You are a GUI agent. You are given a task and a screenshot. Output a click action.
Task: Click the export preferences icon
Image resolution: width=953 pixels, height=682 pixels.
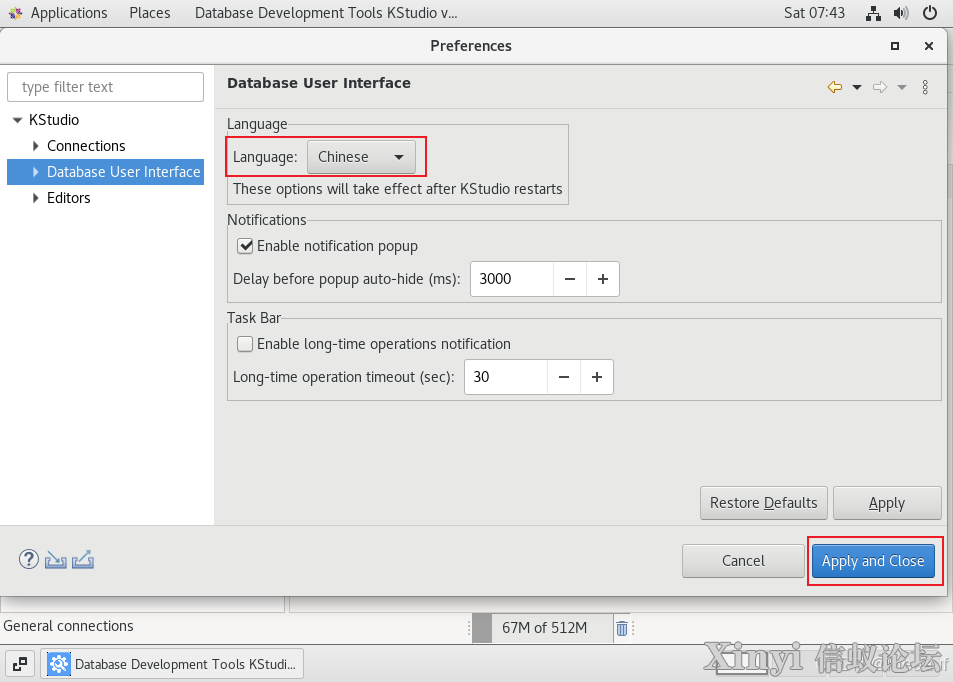(83, 559)
